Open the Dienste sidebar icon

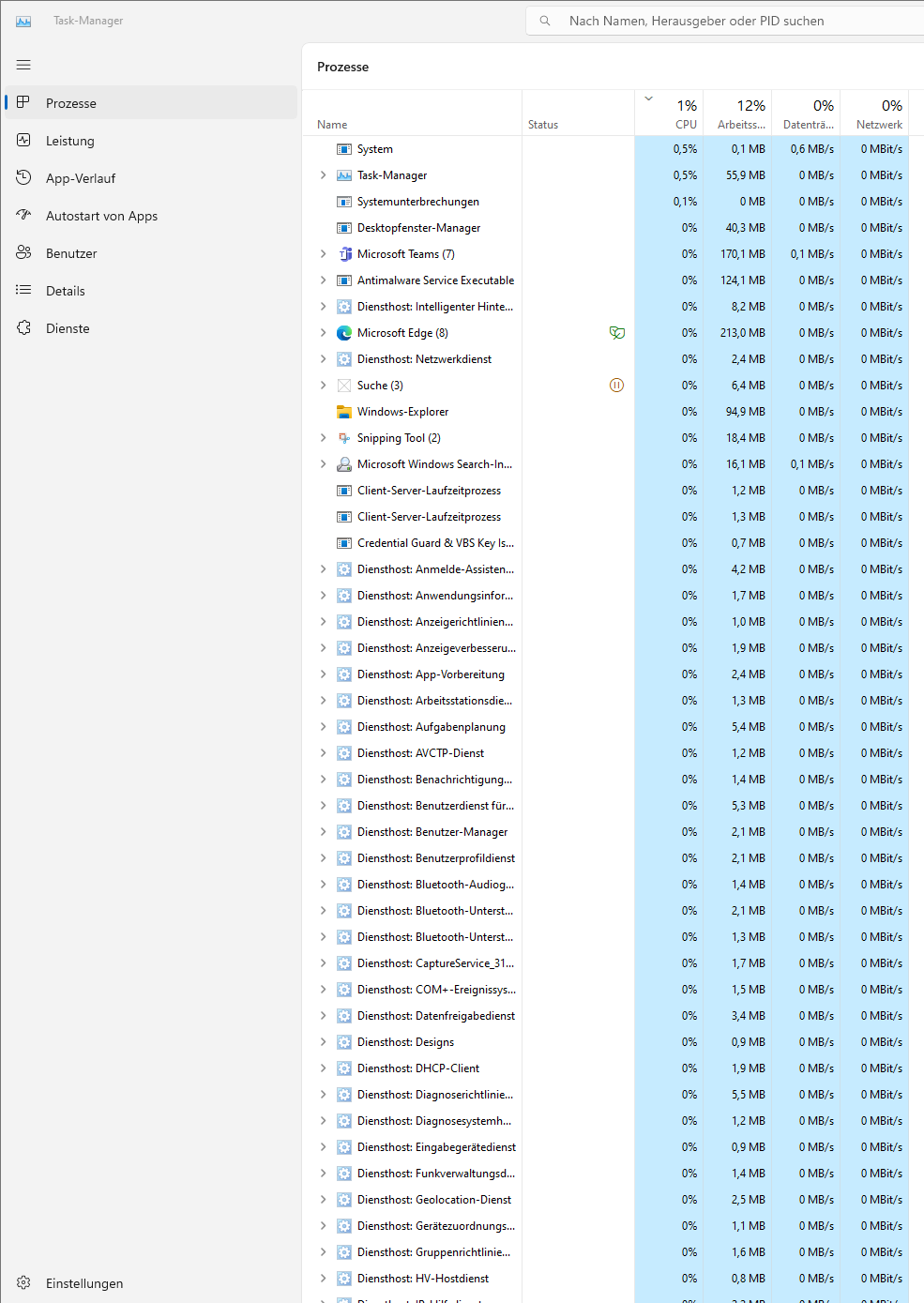point(23,327)
